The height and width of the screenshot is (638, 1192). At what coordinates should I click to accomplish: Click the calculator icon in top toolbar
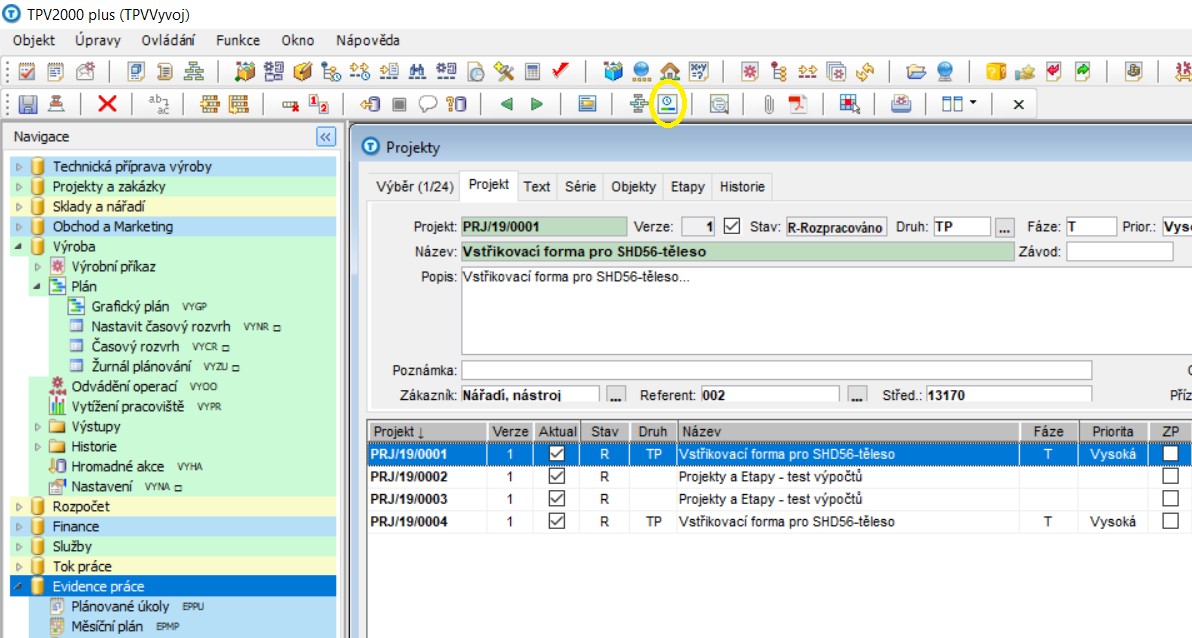pos(532,71)
